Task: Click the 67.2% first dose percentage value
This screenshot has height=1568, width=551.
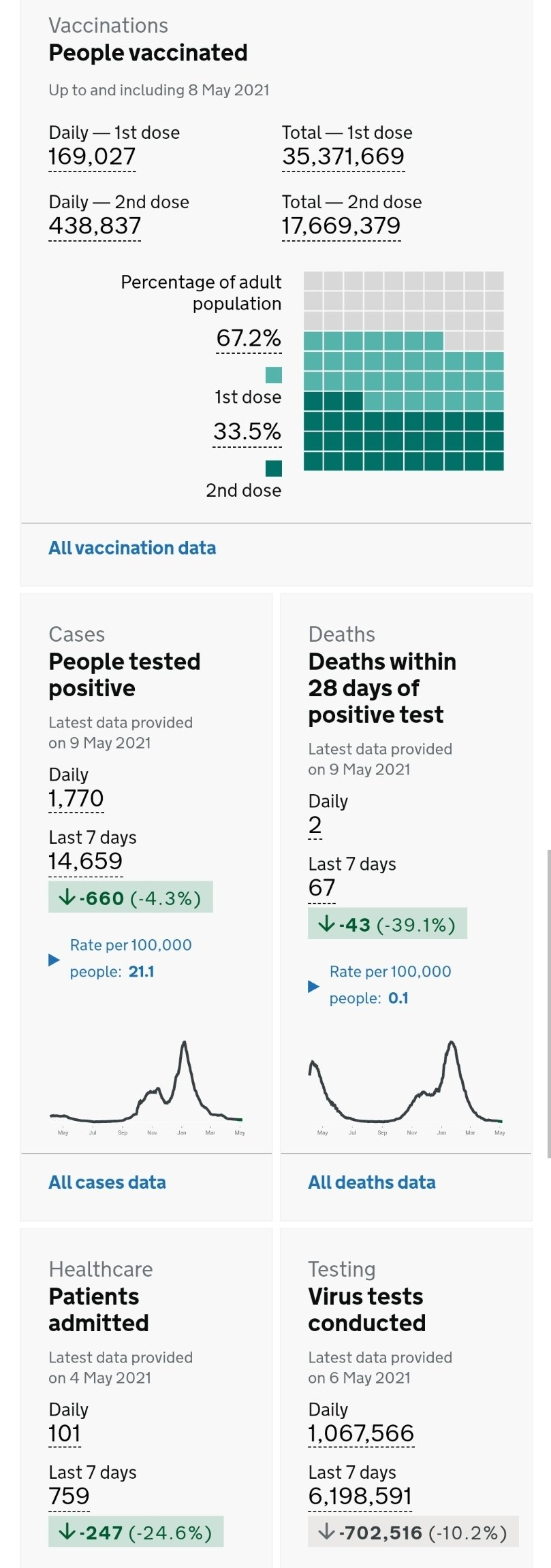Action: [249, 338]
